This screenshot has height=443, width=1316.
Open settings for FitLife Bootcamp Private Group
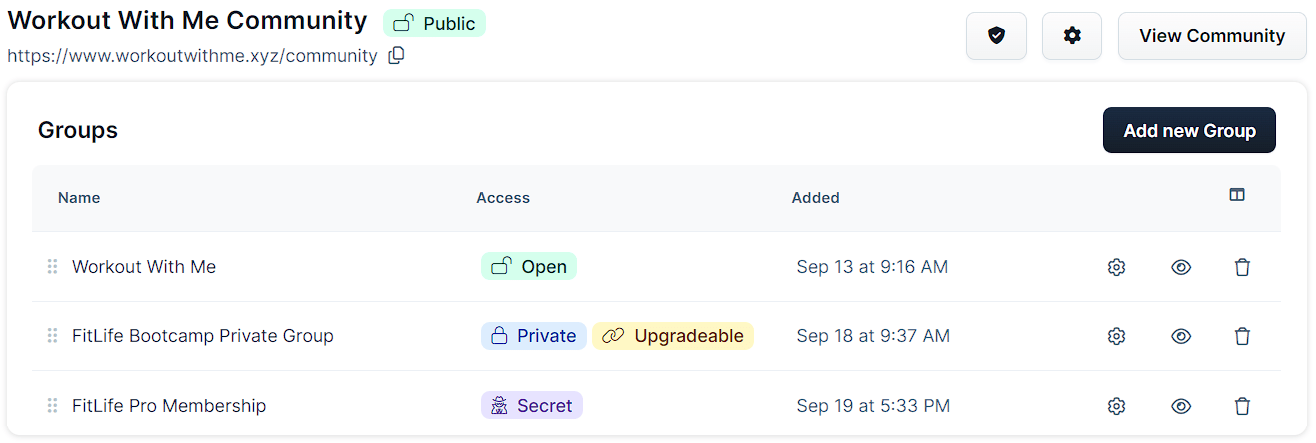[x=1117, y=336]
